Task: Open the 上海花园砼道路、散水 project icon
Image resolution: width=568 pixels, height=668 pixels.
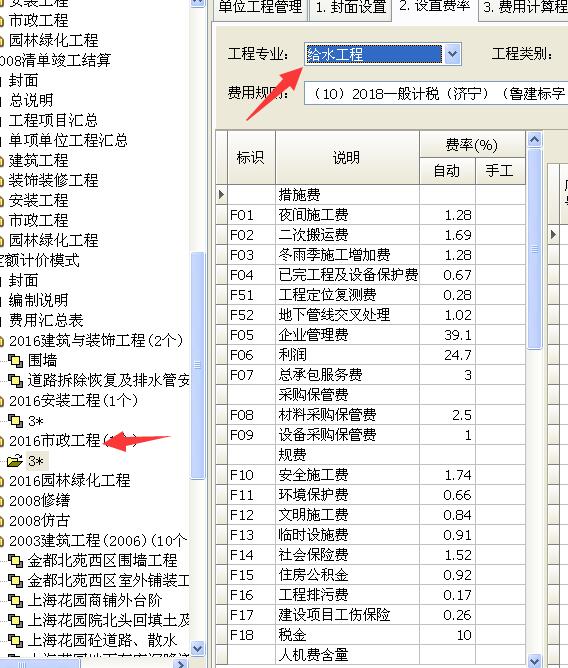Action: (15, 640)
